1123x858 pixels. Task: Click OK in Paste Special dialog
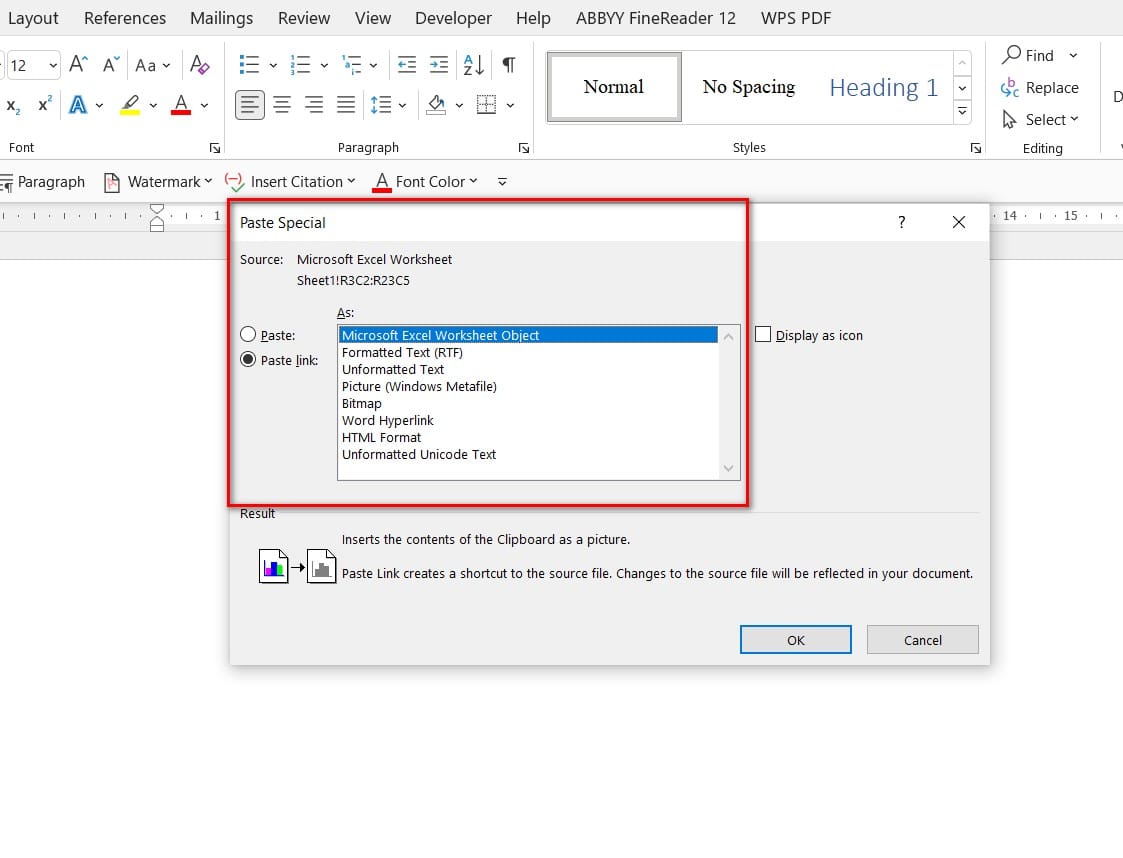[796, 640]
